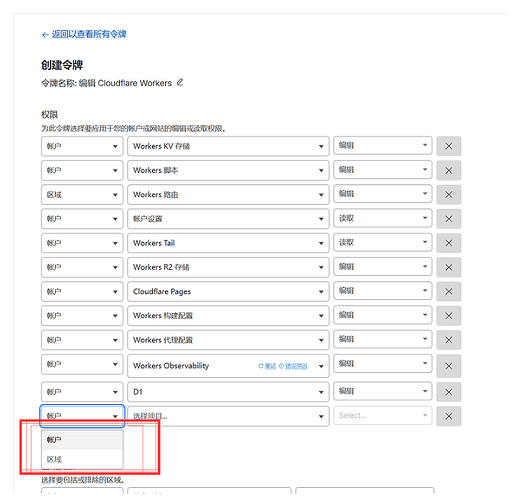This screenshot has height=500, width=530.
Task: Open the Workers 路由 resource dropdown
Action: 228,195
